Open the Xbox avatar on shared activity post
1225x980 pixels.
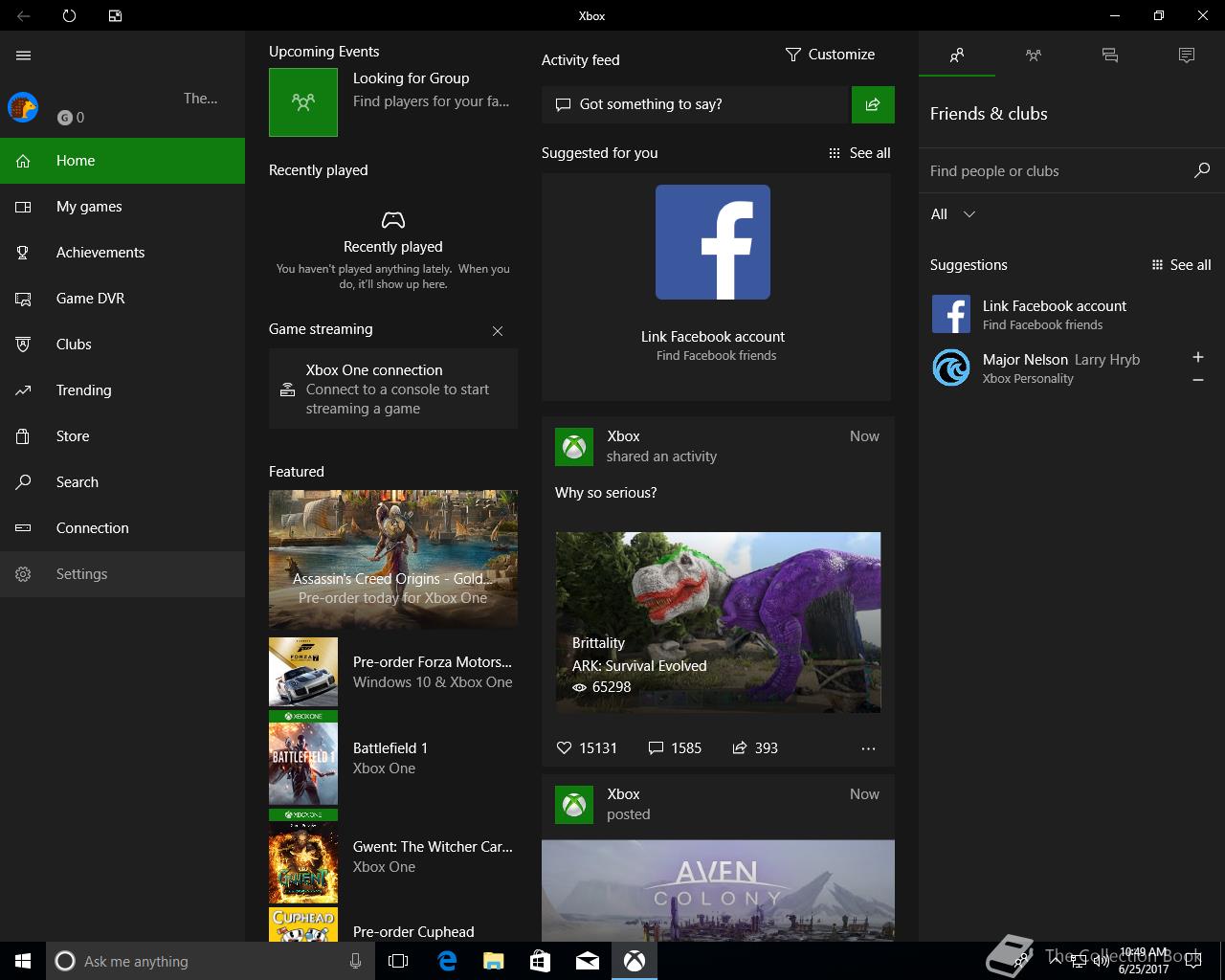click(574, 447)
